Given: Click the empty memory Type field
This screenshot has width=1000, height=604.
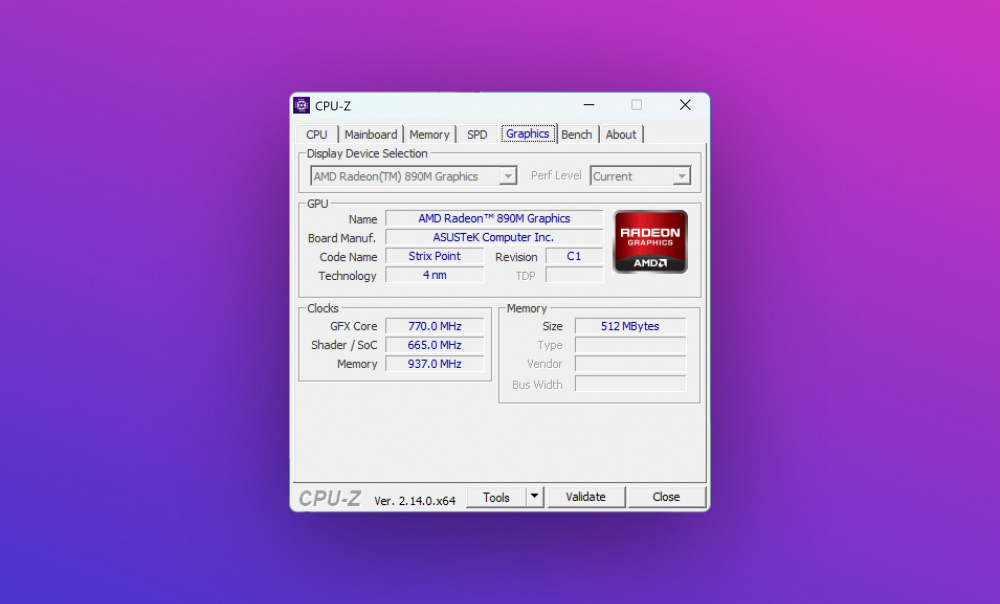Looking at the screenshot, I should point(630,345).
